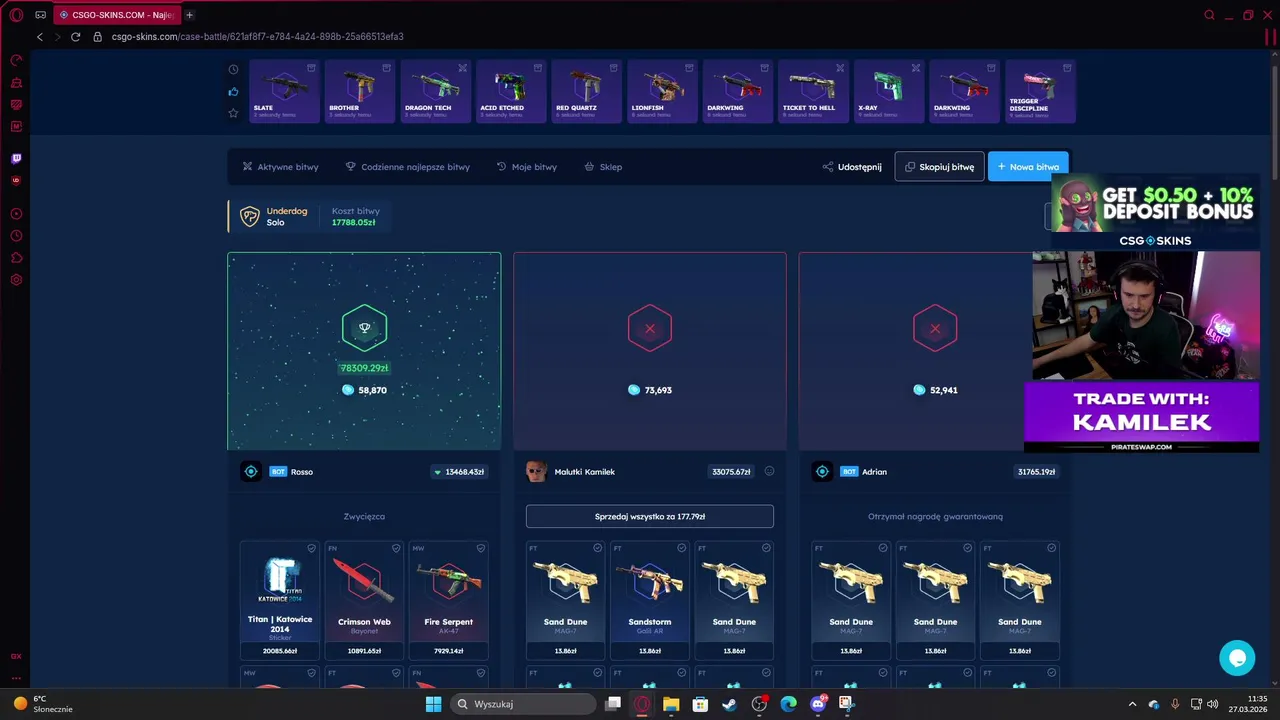
Task: Click the Underdog shield mode icon
Action: point(250,216)
